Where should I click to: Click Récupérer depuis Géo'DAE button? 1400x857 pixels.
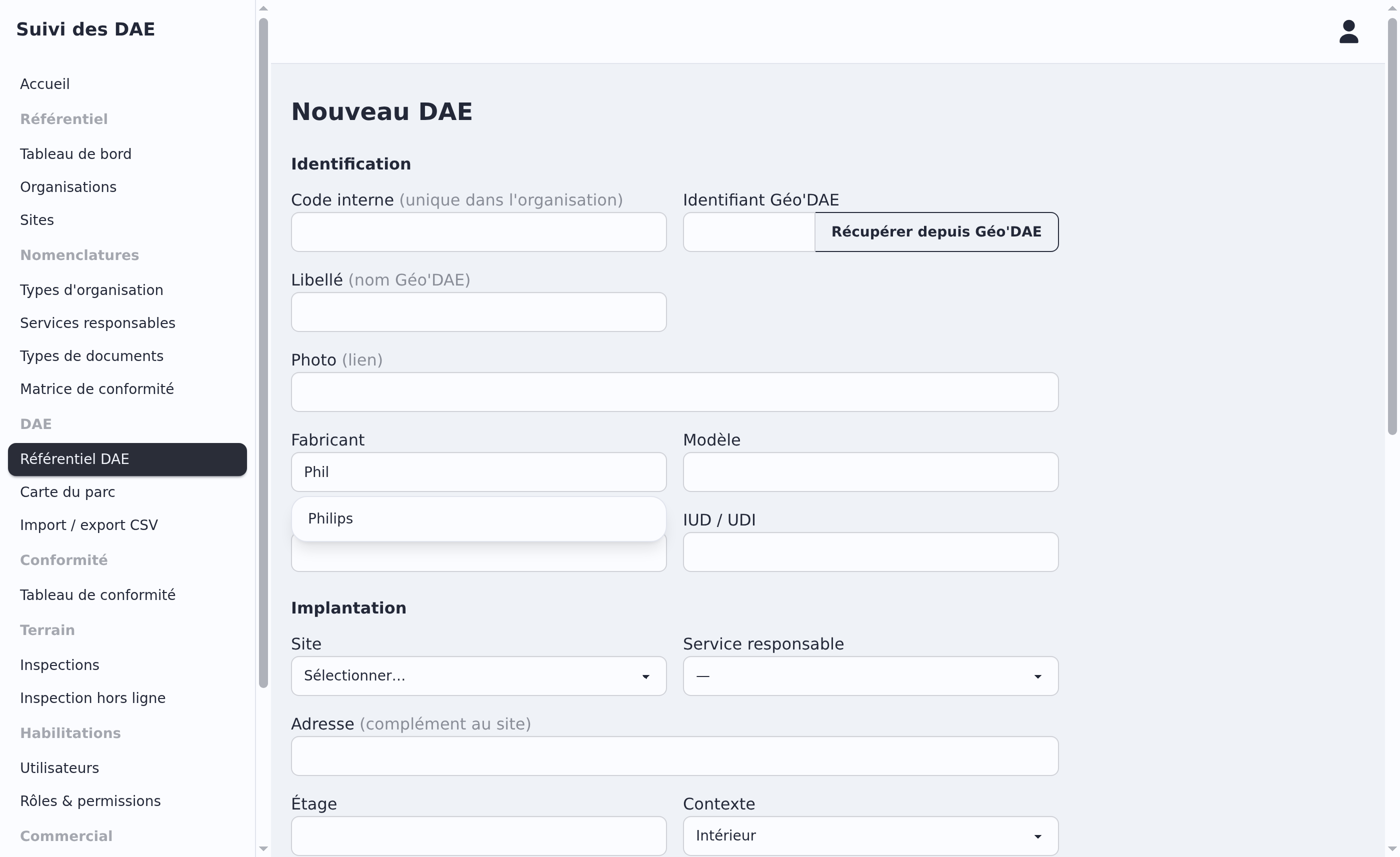[x=936, y=232]
